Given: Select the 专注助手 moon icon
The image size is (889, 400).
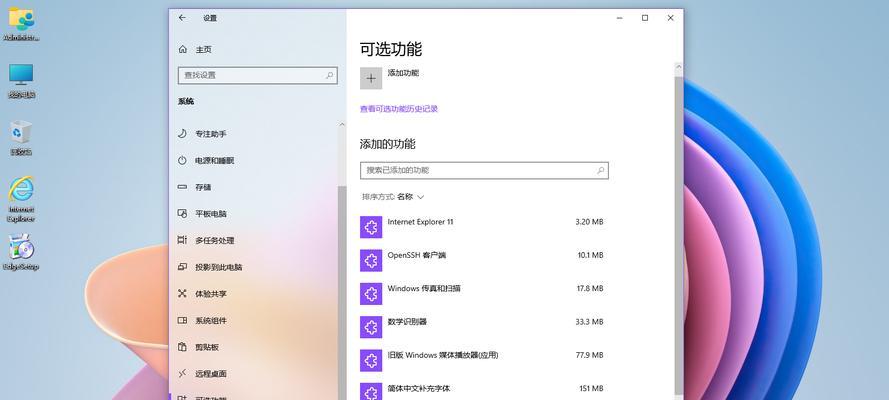Looking at the screenshot, I should pos(182,134).
